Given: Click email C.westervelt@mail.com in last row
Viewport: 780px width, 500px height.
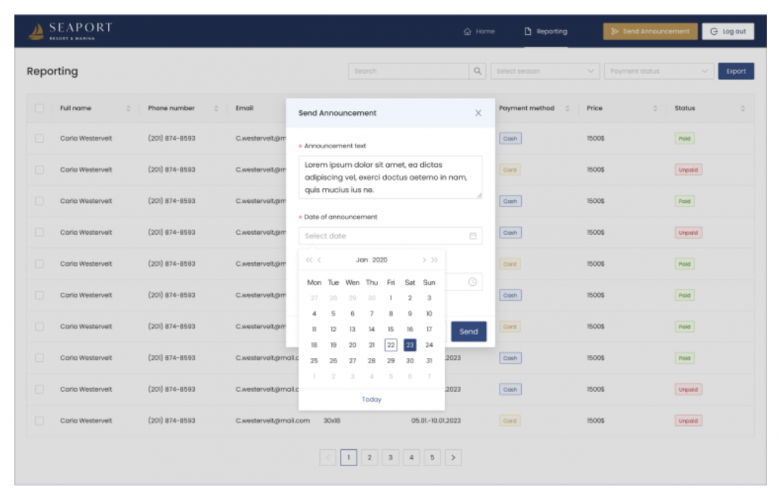Looking at the screenshot, I should click(x=273, y=421).
